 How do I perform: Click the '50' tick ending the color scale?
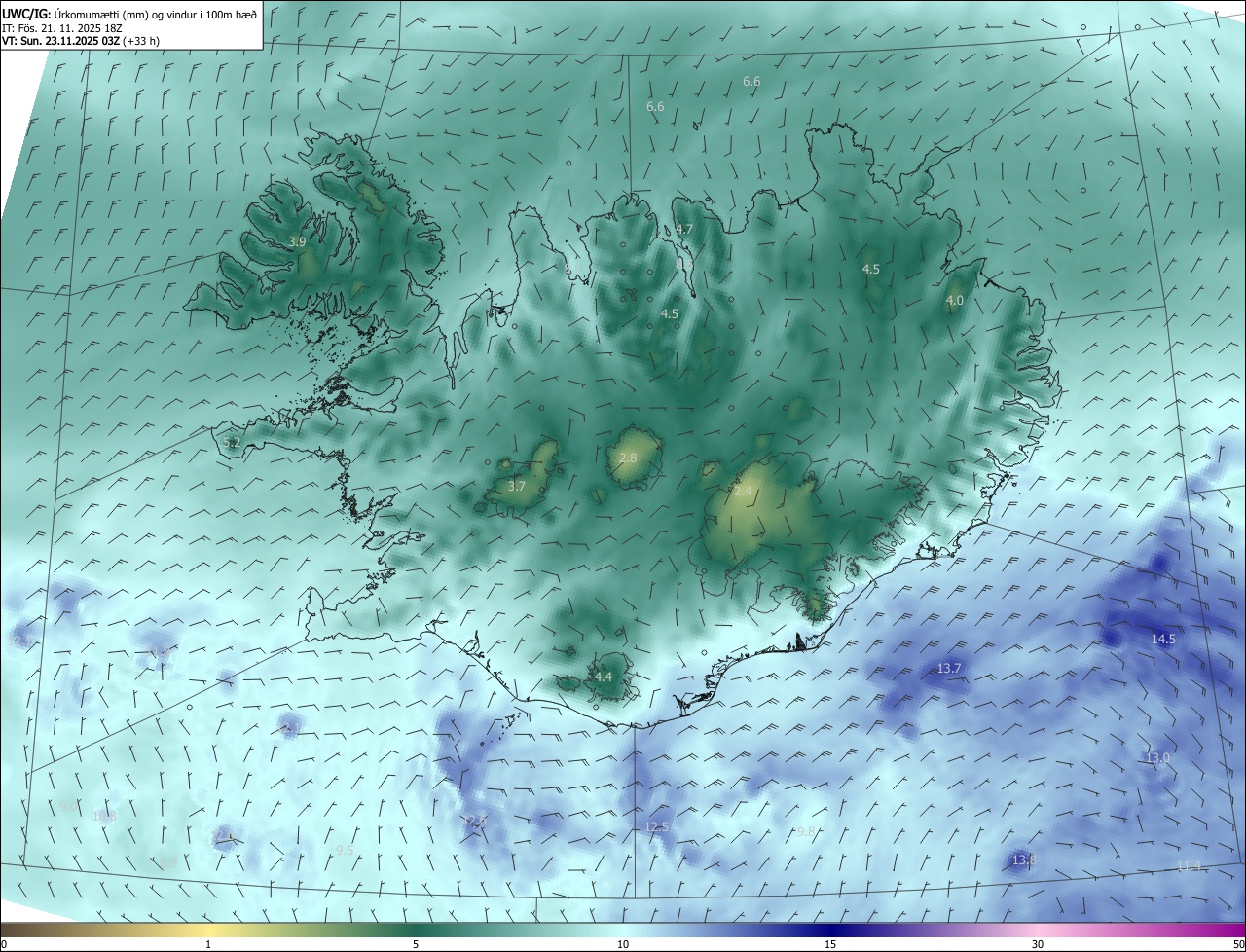pos(1238,945)
